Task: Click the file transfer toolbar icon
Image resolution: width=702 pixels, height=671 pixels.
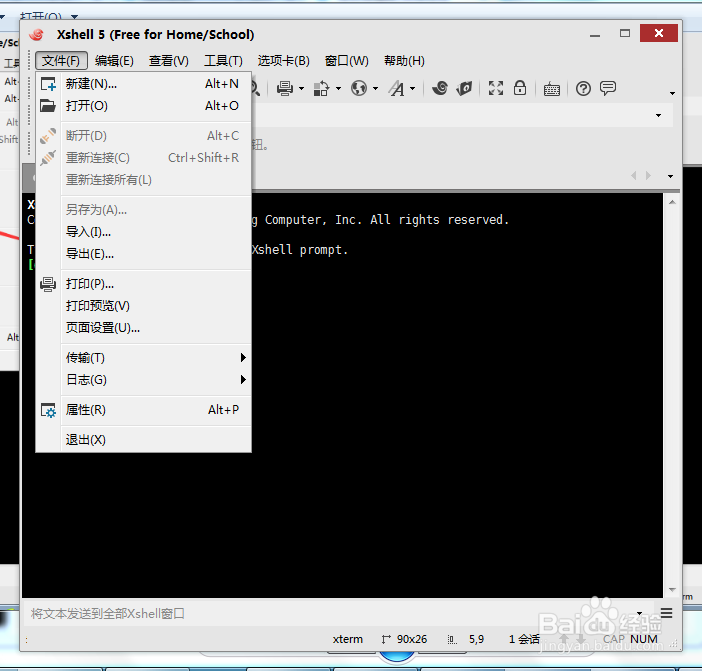Action: pyautogui.click(x=321, y=89)
